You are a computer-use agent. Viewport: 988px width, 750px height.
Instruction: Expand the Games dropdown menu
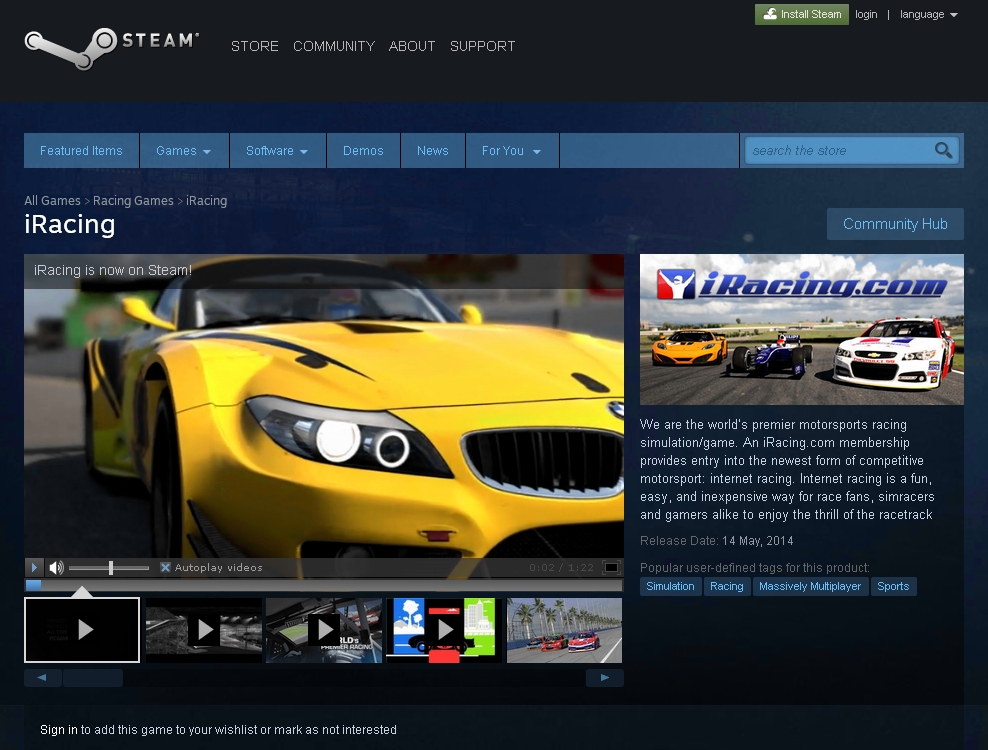[x=183, y=151]
